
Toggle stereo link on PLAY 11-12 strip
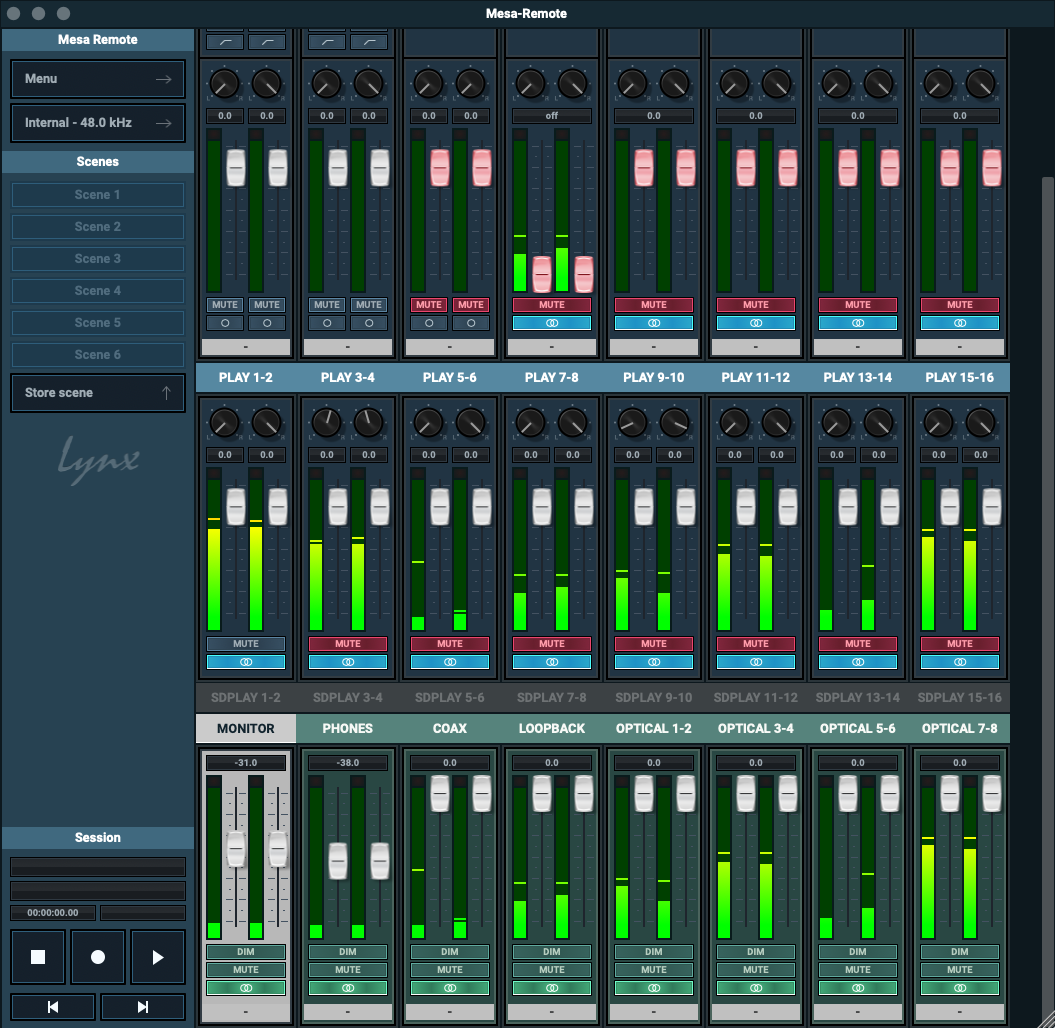[756, 662]
